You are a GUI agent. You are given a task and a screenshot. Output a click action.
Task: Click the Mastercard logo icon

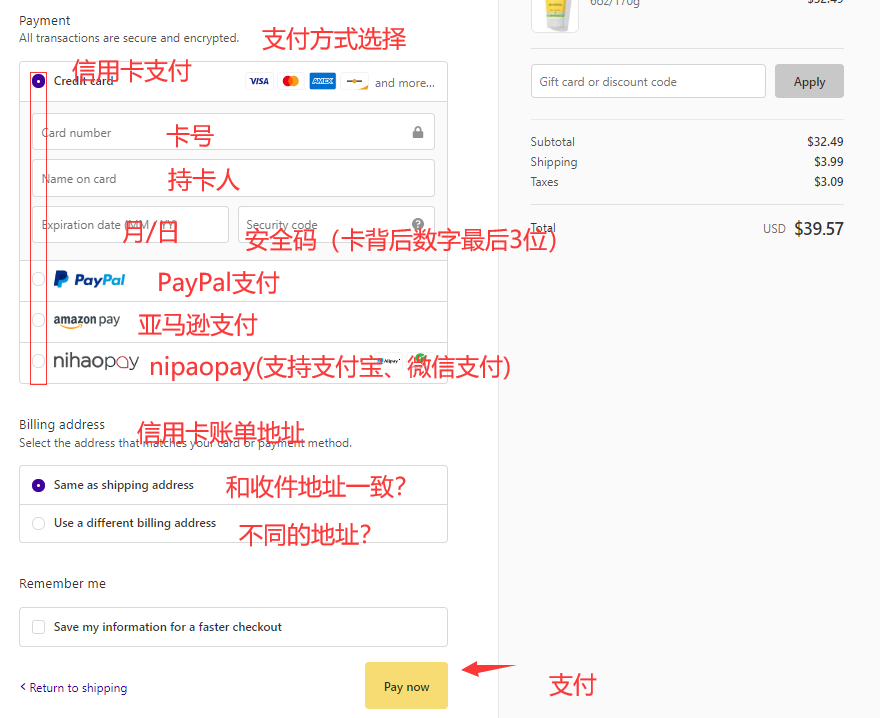tap(291, 81)
